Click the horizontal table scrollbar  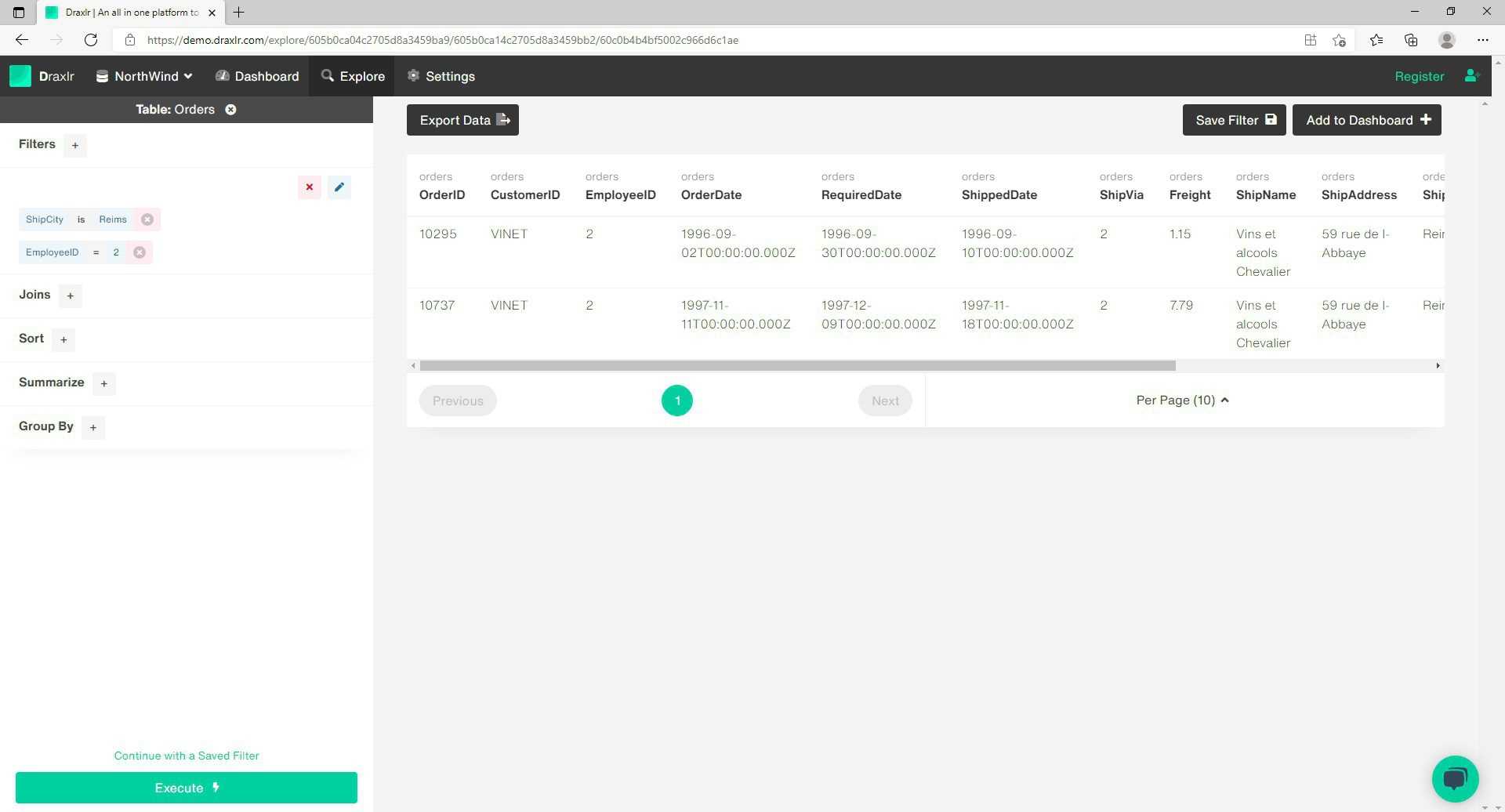(x=797, y=366)
